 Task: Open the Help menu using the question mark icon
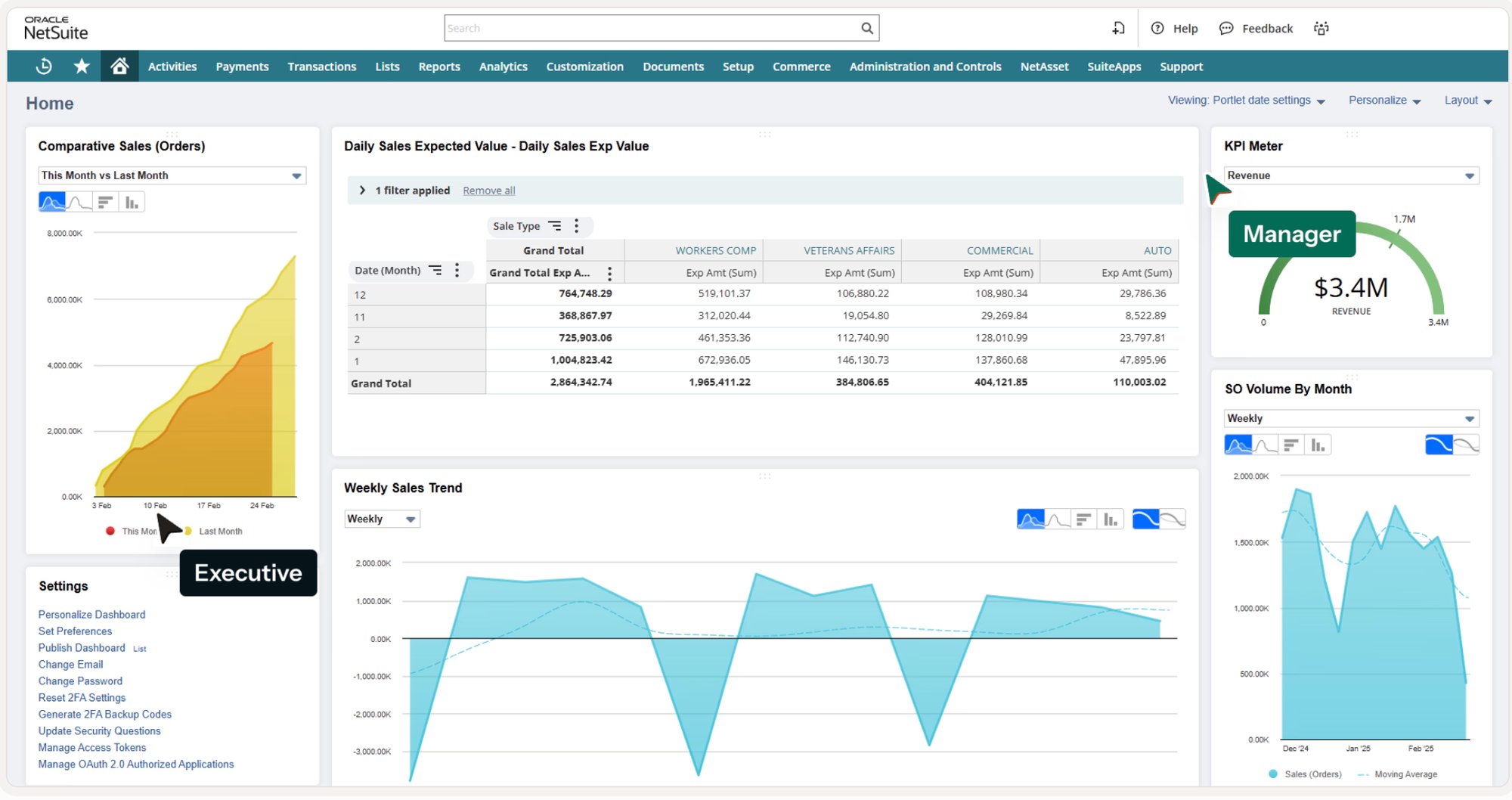[x=1157, y=28]
